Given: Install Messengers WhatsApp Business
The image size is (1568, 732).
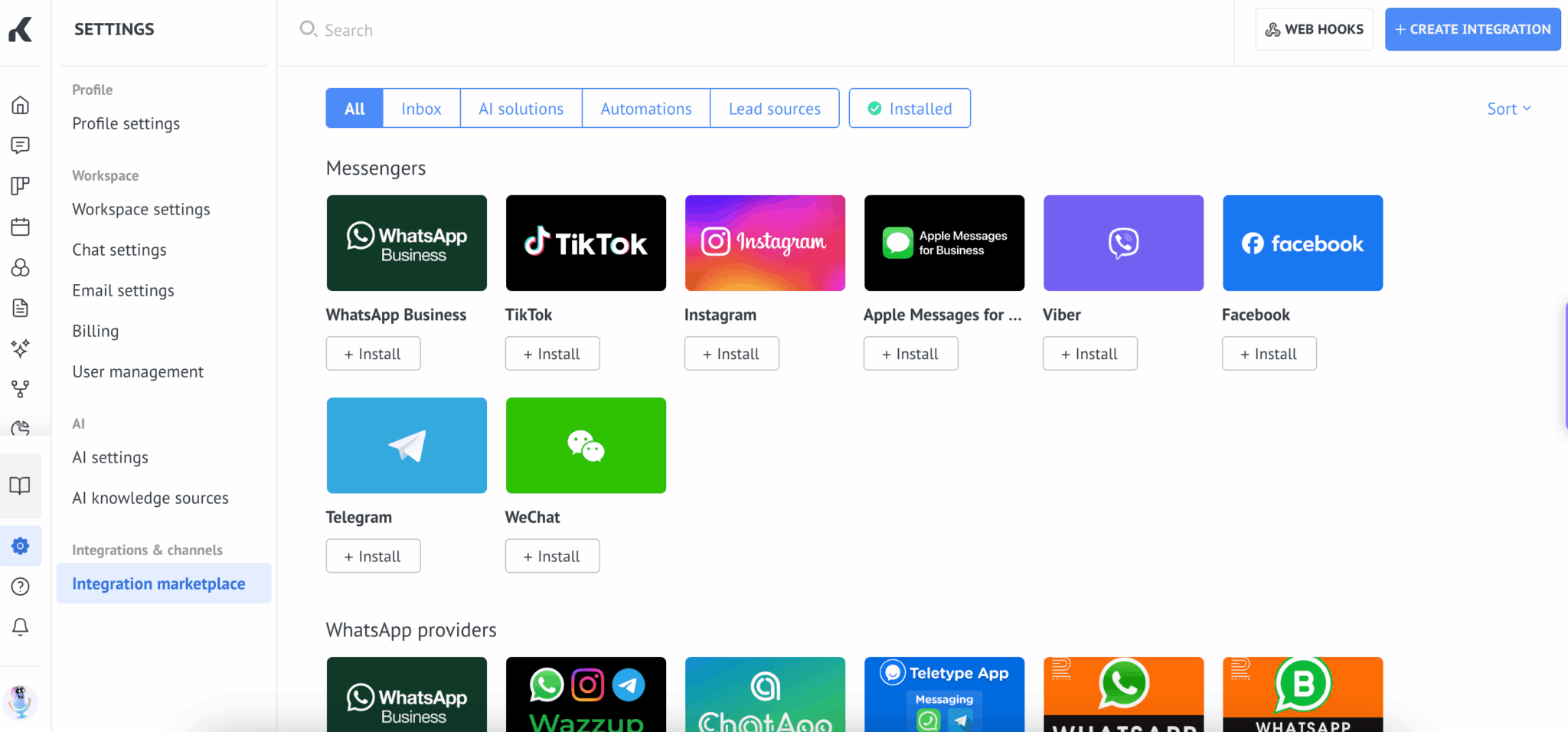Looking at the screenshot, I should click(x=373, y=354).
